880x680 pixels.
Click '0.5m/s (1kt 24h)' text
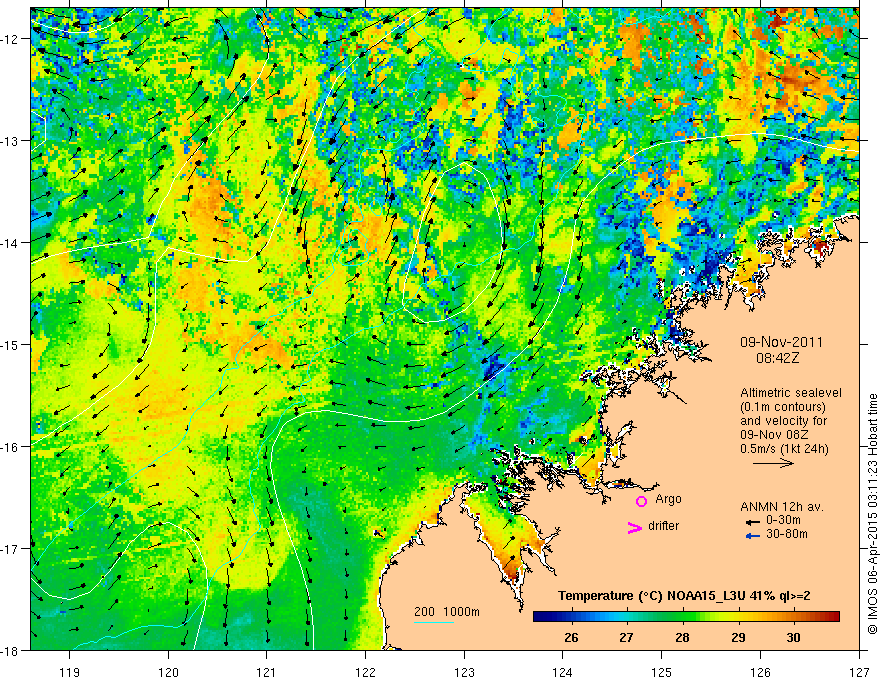784,449
